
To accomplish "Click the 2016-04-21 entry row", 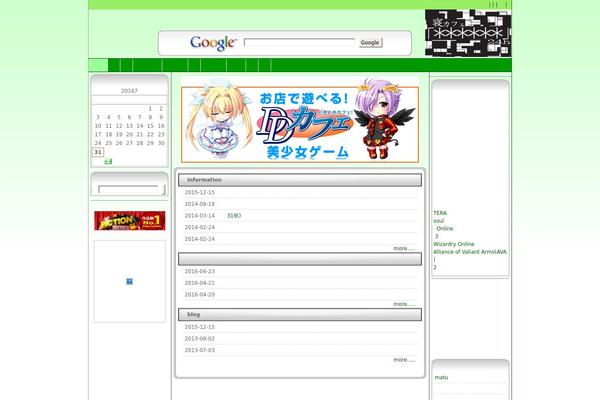I will pyautogui.click(x=300, y=283).
